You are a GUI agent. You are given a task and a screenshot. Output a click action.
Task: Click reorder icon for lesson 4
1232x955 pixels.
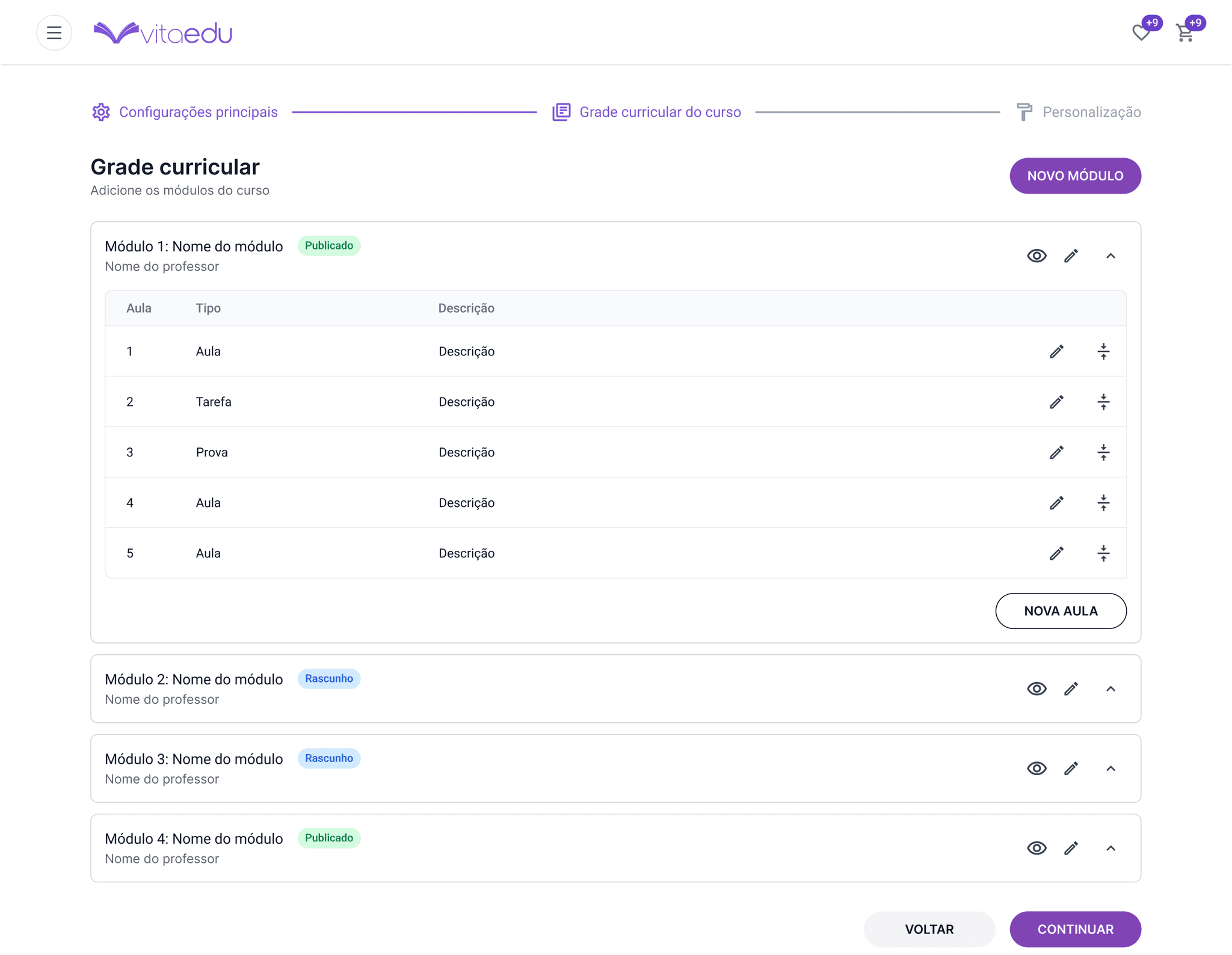click(1103, 503)
